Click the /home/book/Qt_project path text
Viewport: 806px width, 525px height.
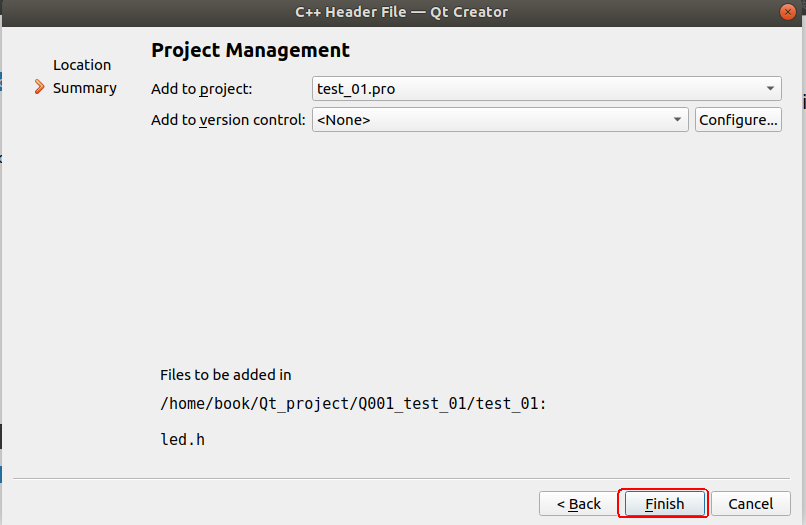[x=353, y=404]
